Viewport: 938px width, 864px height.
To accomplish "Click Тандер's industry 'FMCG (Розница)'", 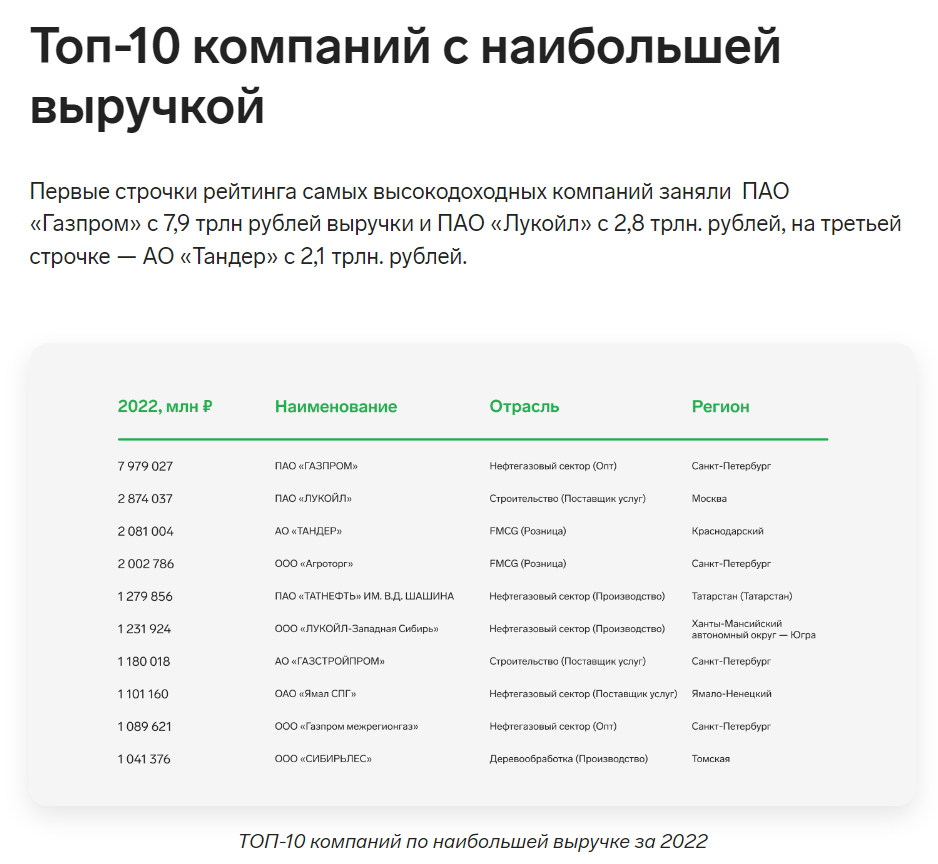I will click(x=528, y=531).
